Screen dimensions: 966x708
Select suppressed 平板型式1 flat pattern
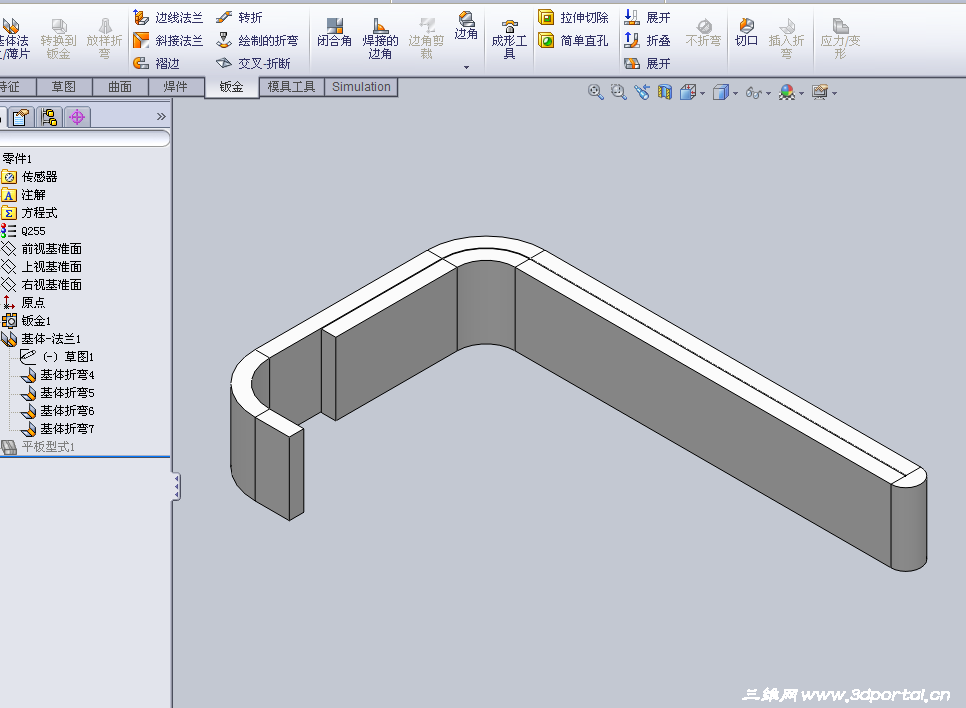point(38,447)
